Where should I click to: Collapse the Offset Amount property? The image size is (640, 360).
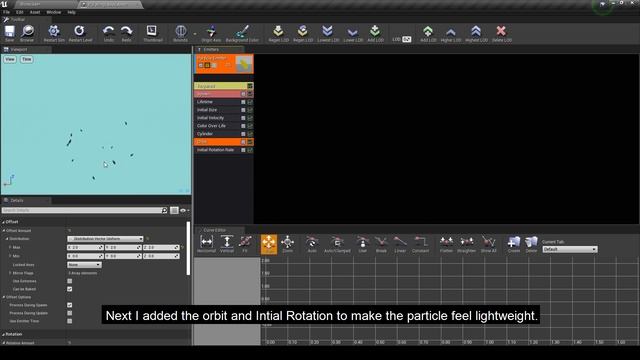[x=4, y=231]
